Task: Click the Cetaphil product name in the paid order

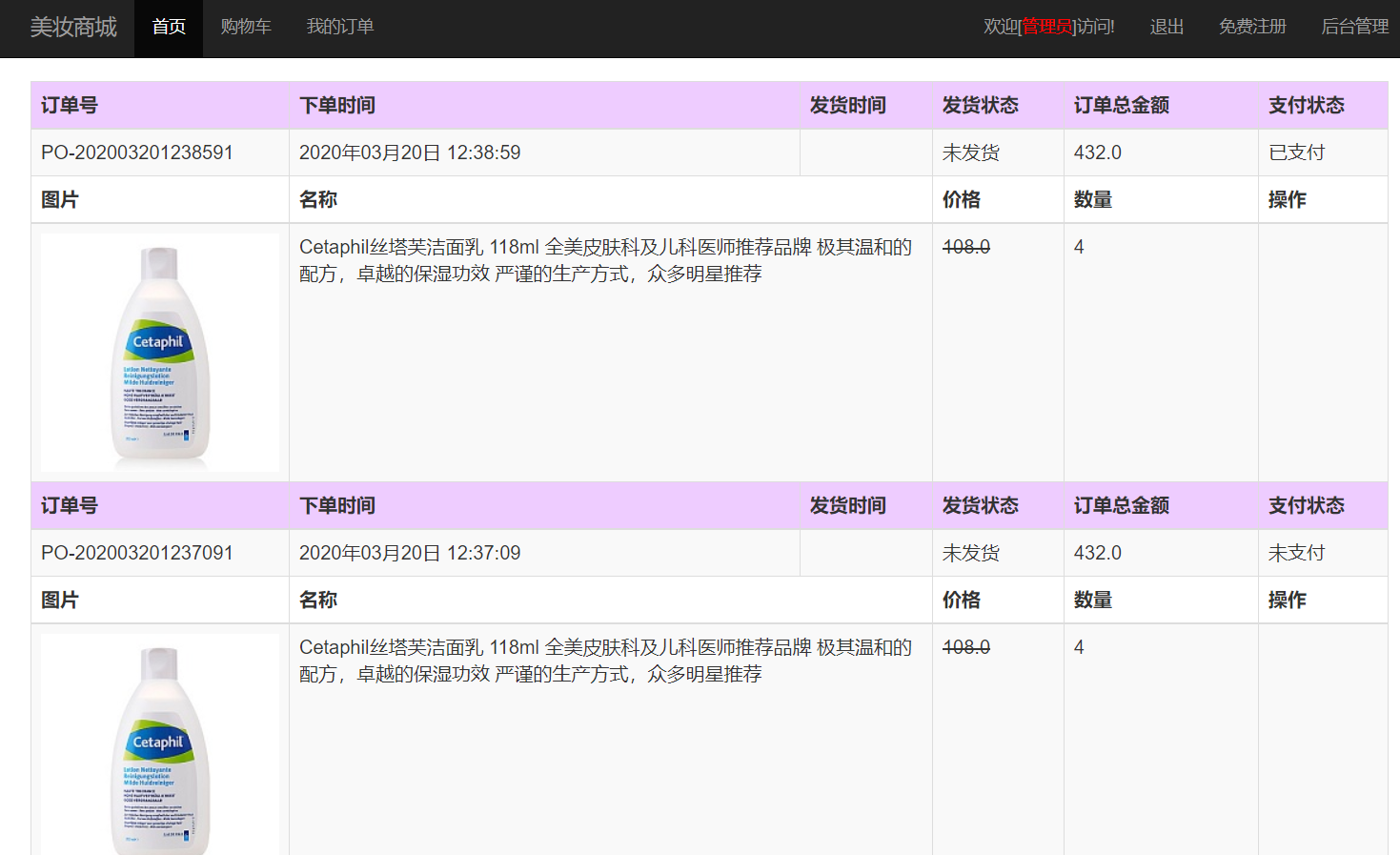Action: (x=605, y=260)
